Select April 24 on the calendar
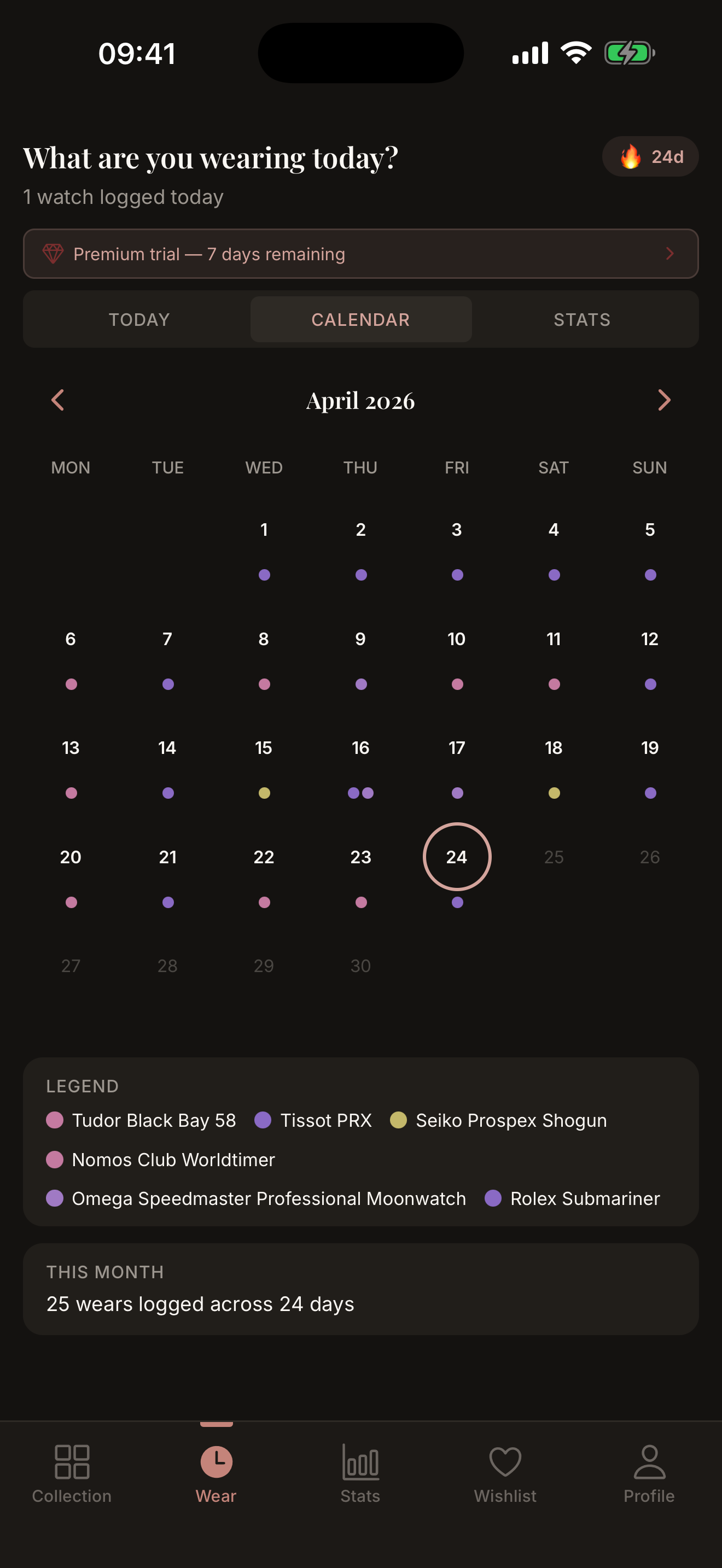 (457, 856)
